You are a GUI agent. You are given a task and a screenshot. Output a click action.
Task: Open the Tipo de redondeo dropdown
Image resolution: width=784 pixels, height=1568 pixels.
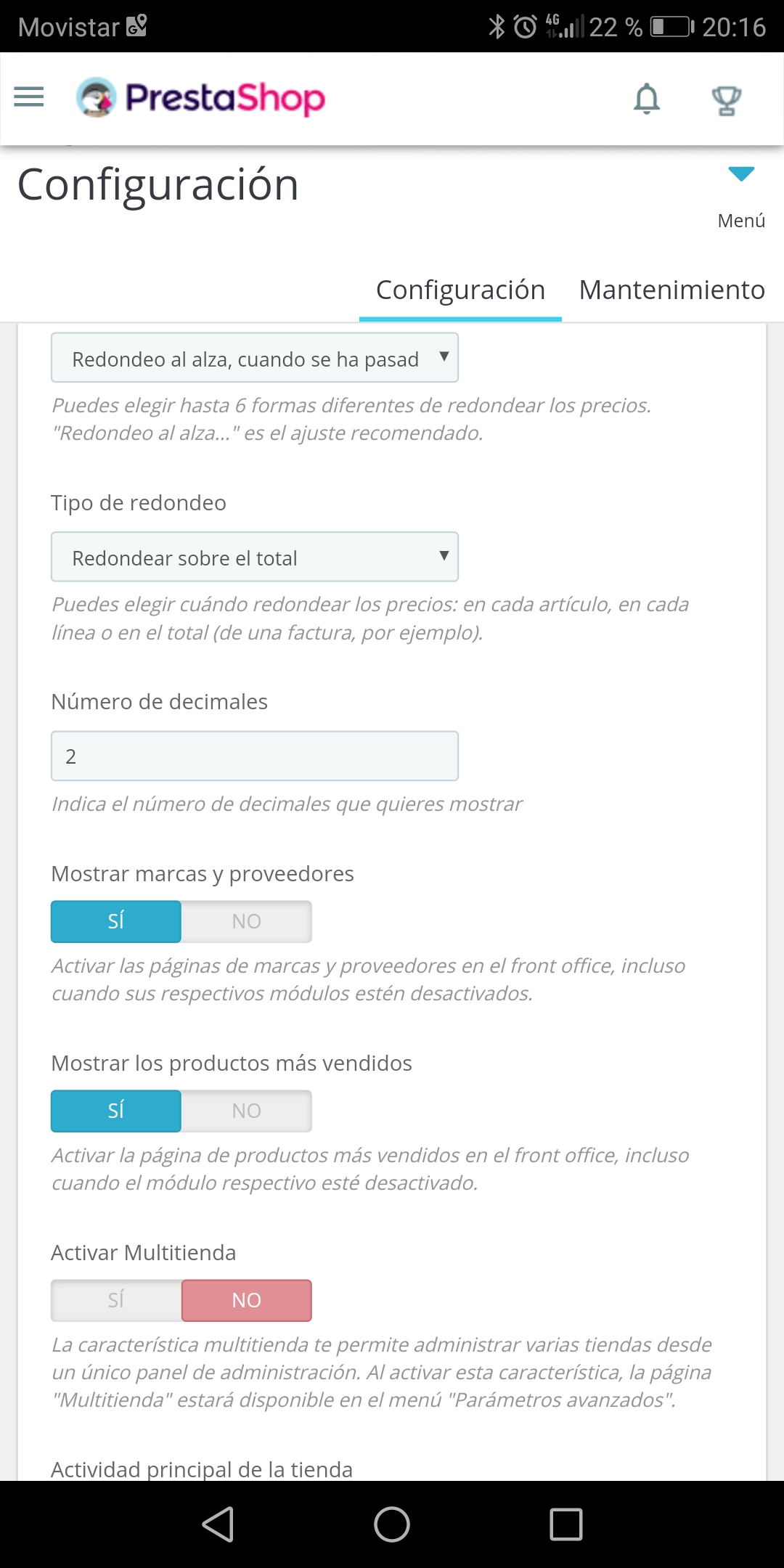coord(254,557)
